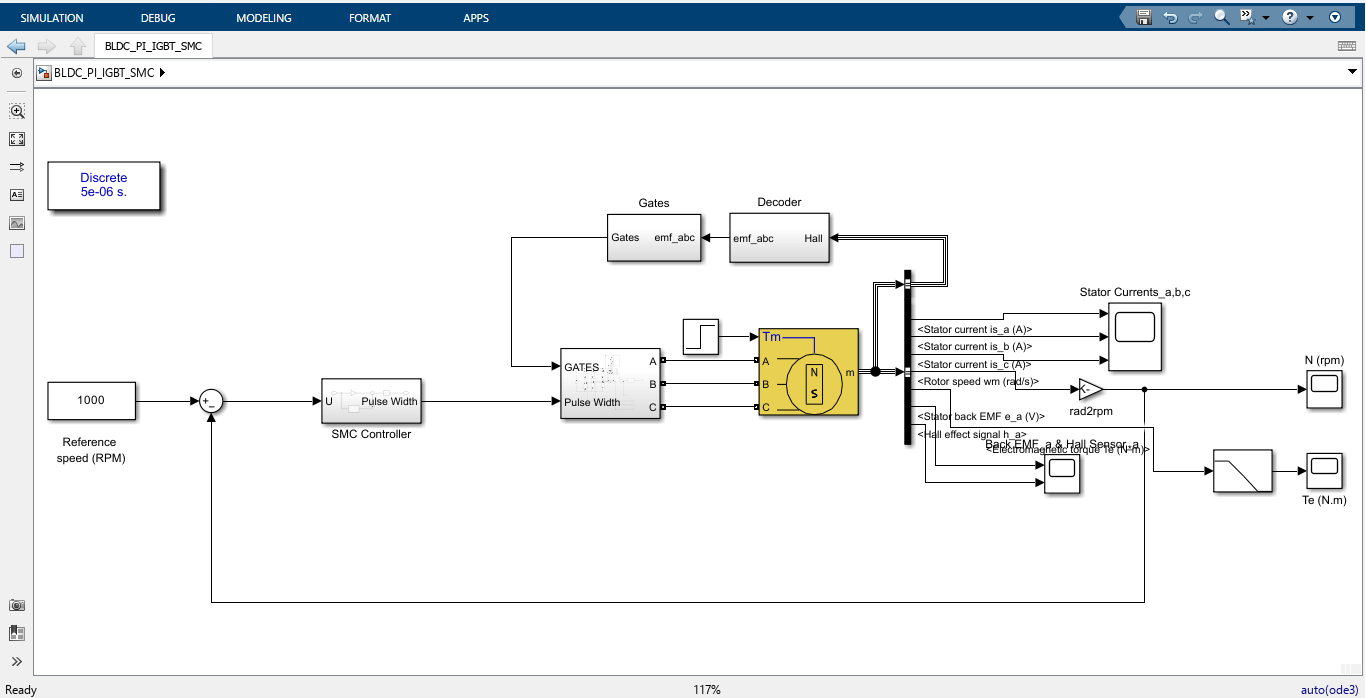1366x698 pixels.
Task: Click the screenshot camera icon at bottom left
Action: (x=16, y=605)
